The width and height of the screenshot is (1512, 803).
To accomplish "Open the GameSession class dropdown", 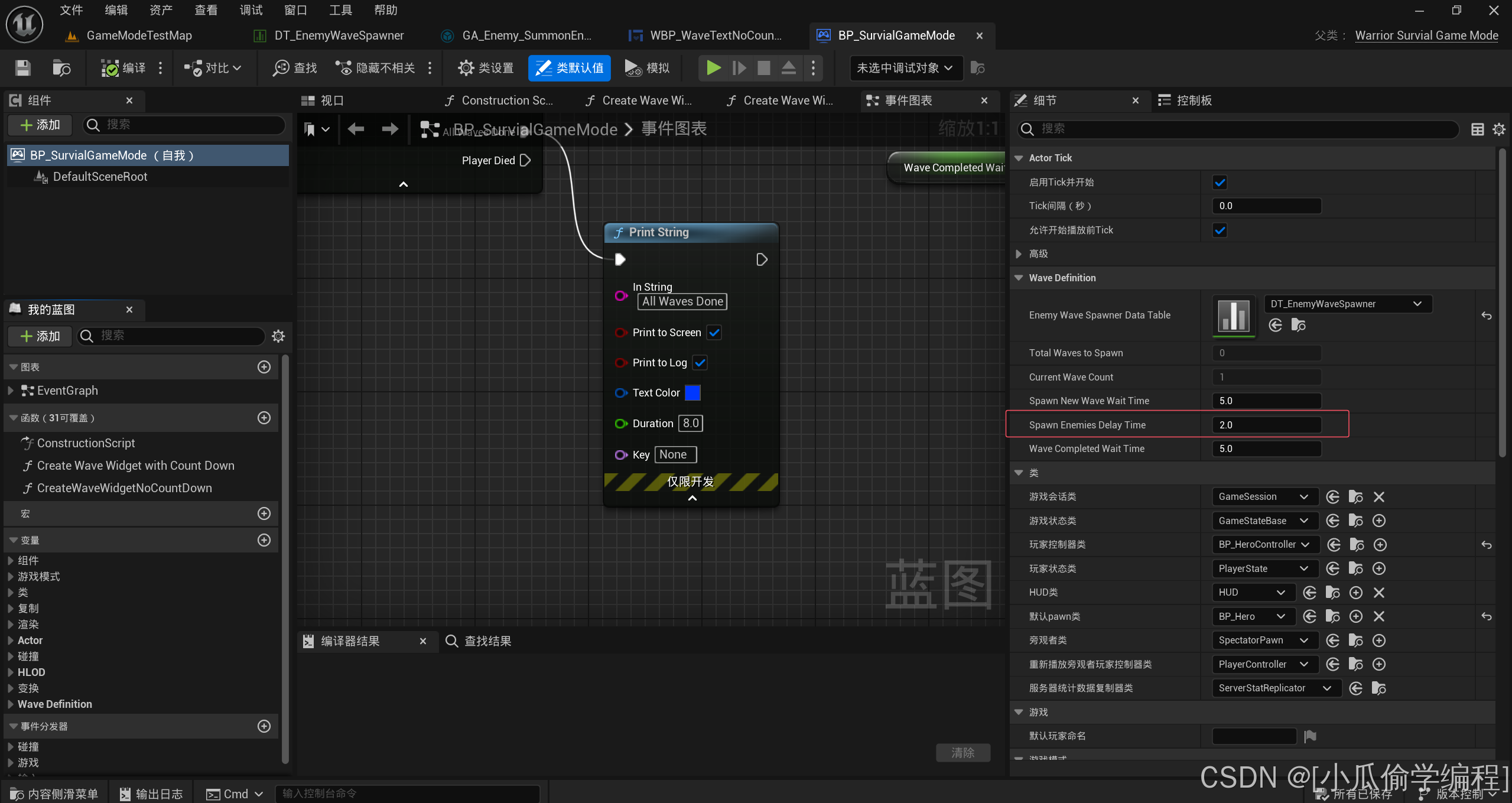I will pos(1263,497).
